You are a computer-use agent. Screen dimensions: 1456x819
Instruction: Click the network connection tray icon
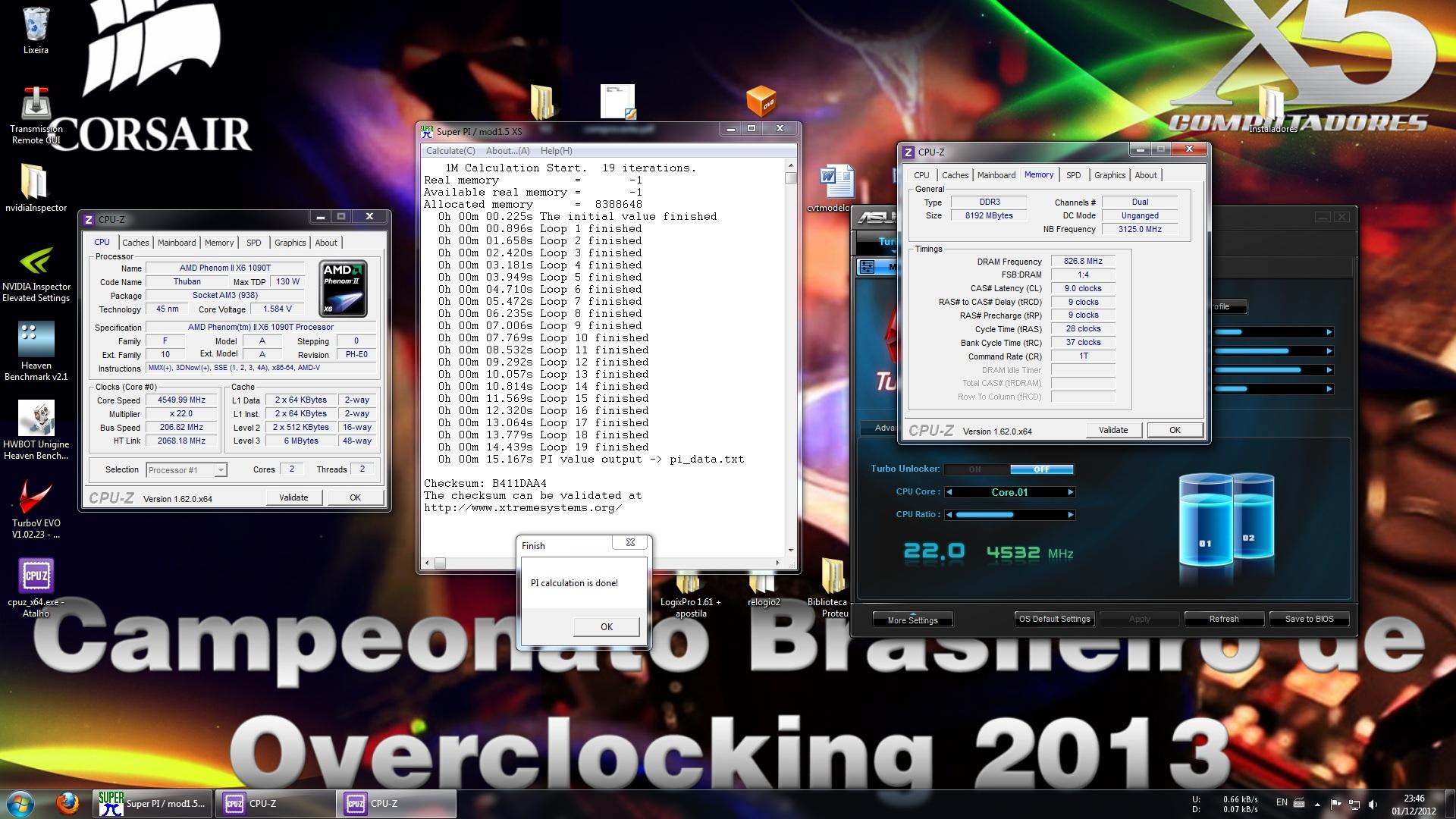click(x=1354, y=804)
